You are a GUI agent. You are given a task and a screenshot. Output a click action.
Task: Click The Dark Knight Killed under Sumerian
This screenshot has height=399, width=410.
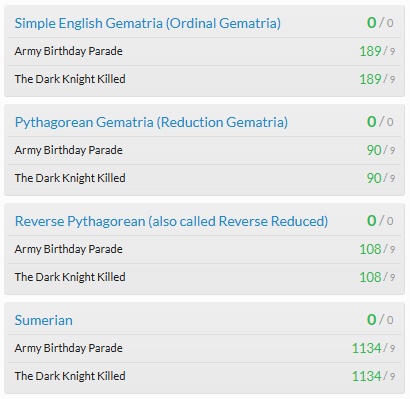tap(70, 376)
